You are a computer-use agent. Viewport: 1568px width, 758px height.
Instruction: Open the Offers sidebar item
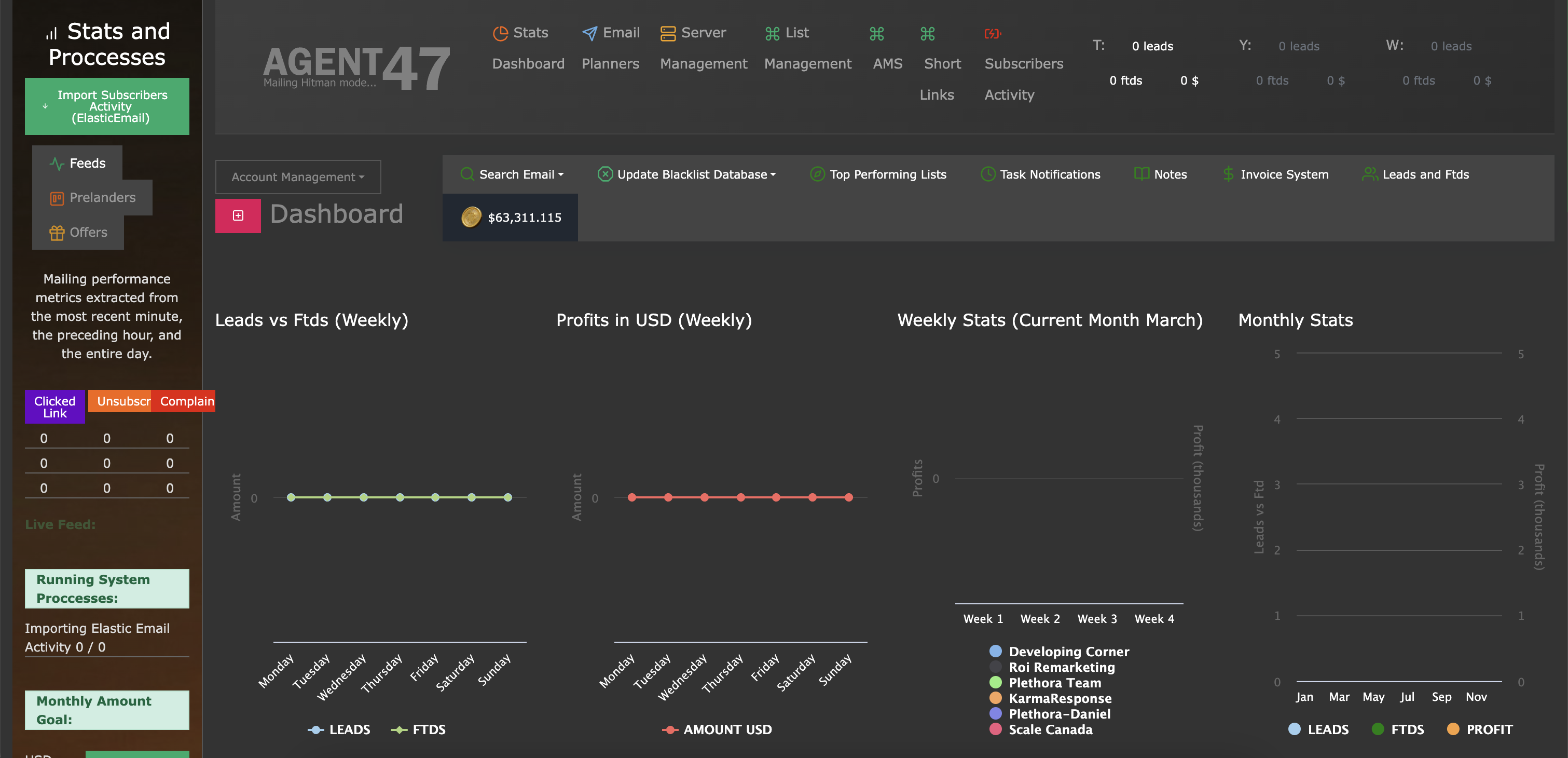coord(78,233)
